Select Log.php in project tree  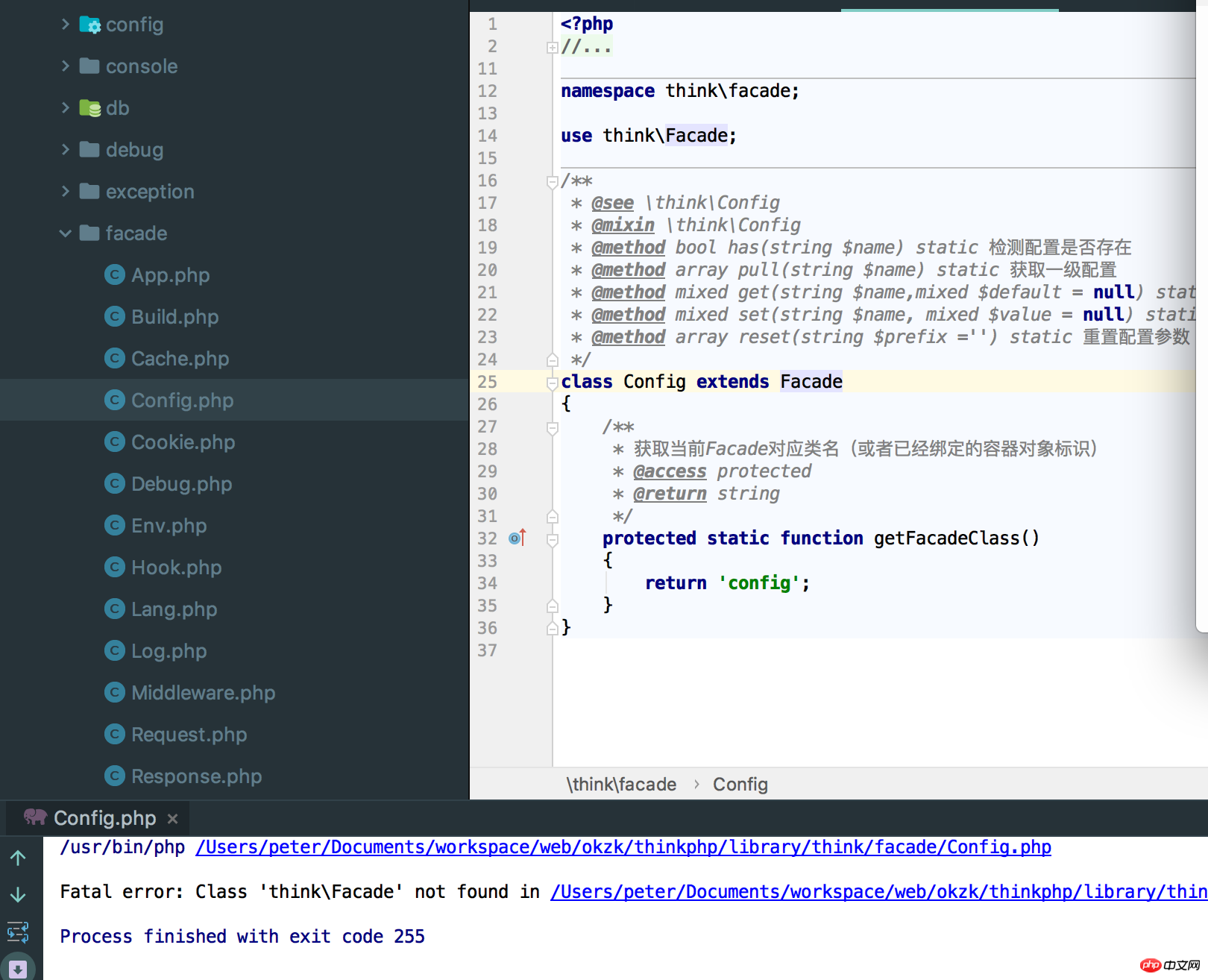tap(169, 651)
